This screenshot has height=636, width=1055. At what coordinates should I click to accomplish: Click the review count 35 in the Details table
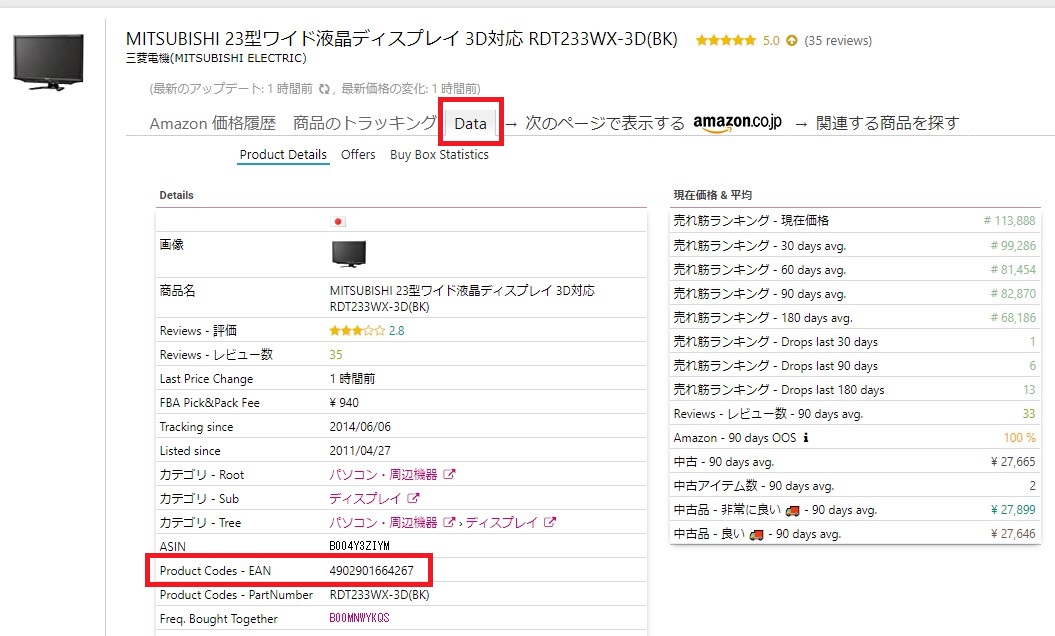(336, 355)
